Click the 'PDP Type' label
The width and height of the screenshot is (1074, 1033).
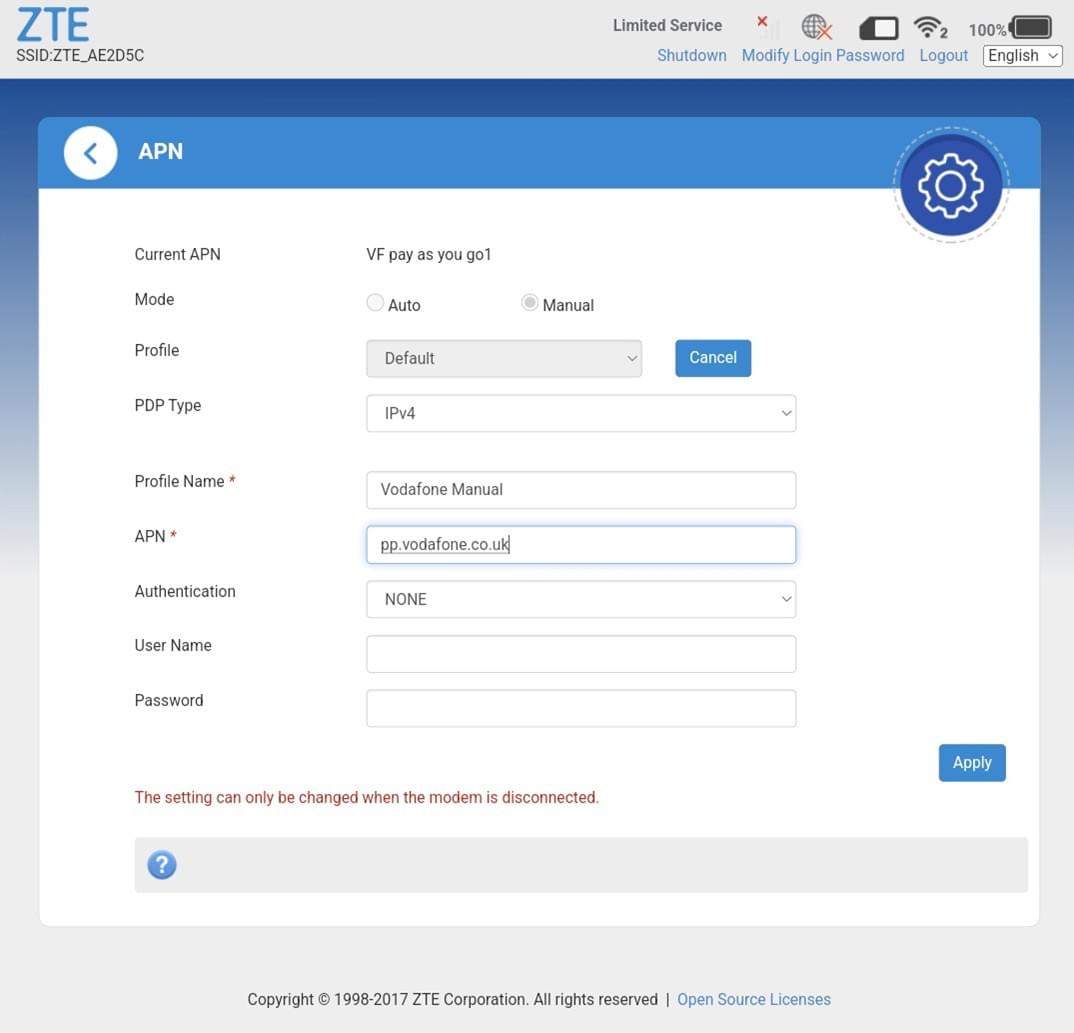tap(168, 406)
